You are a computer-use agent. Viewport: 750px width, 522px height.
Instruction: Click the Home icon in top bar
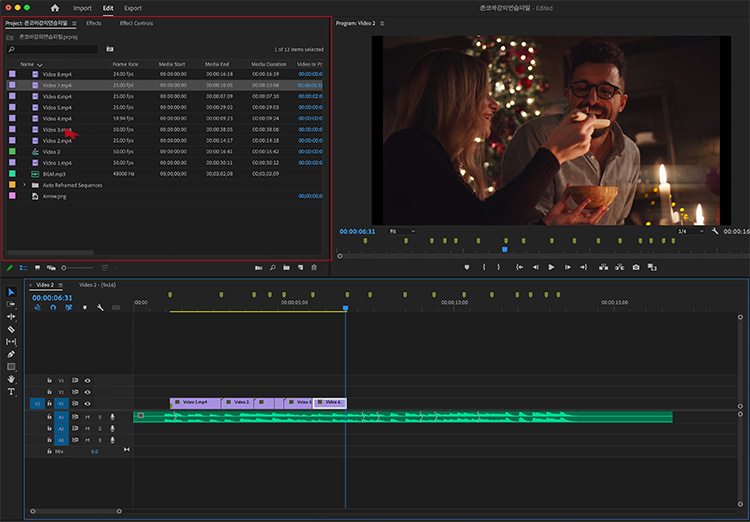[55, 8]
